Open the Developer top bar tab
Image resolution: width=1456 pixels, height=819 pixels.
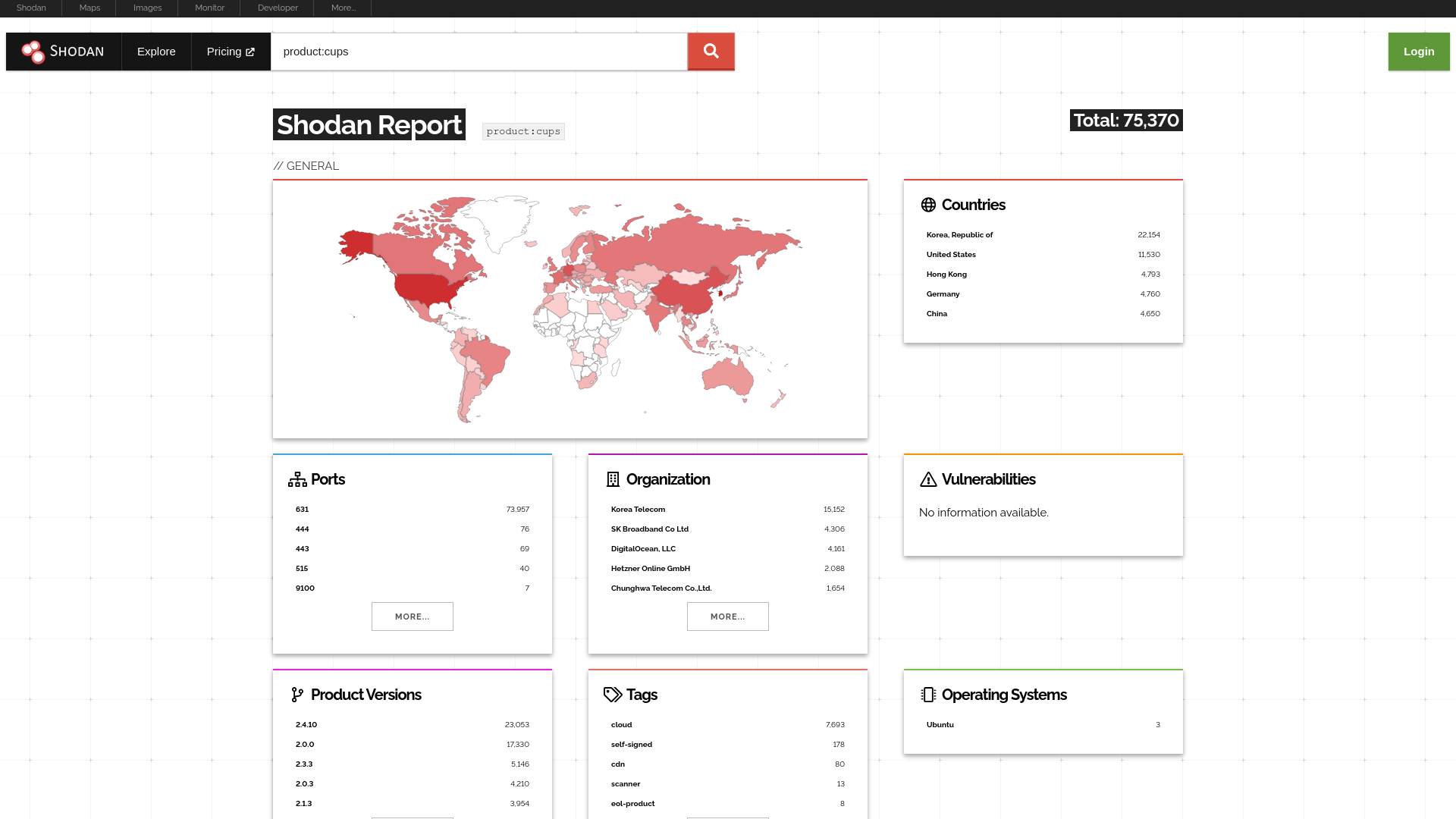pos(278,8)
